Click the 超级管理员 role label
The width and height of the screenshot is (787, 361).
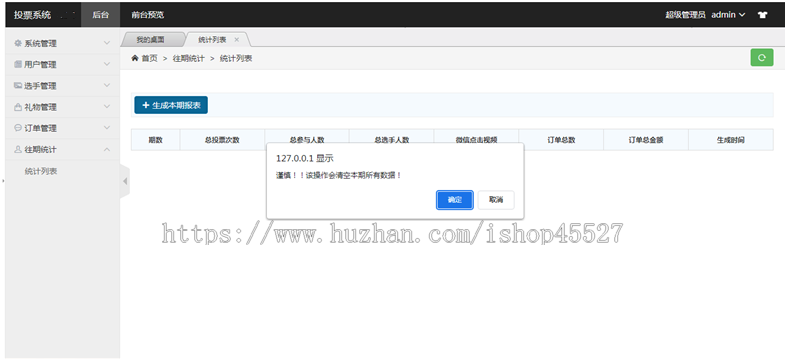click(x=685, y=15)
